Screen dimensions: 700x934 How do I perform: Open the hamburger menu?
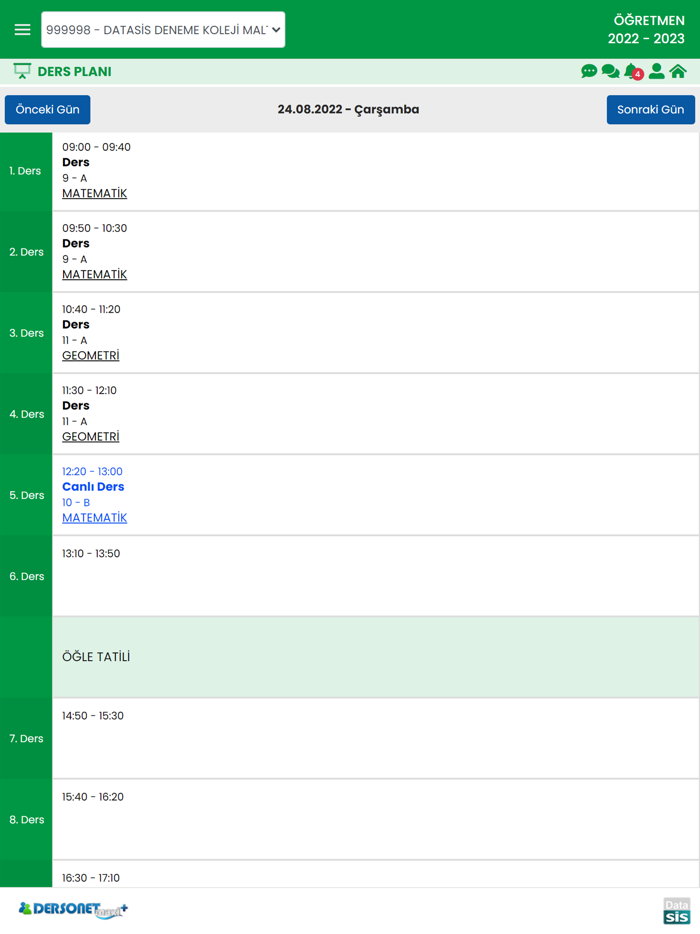(23, 29)
